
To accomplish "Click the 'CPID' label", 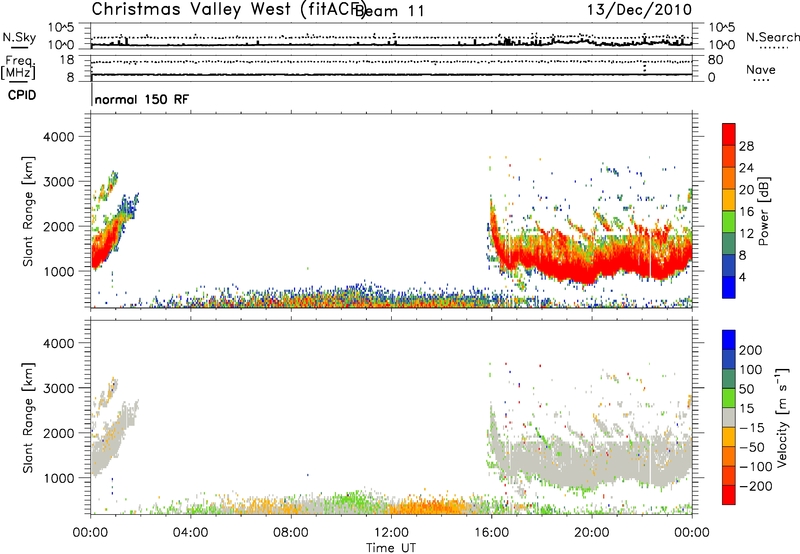I will 22,95.
